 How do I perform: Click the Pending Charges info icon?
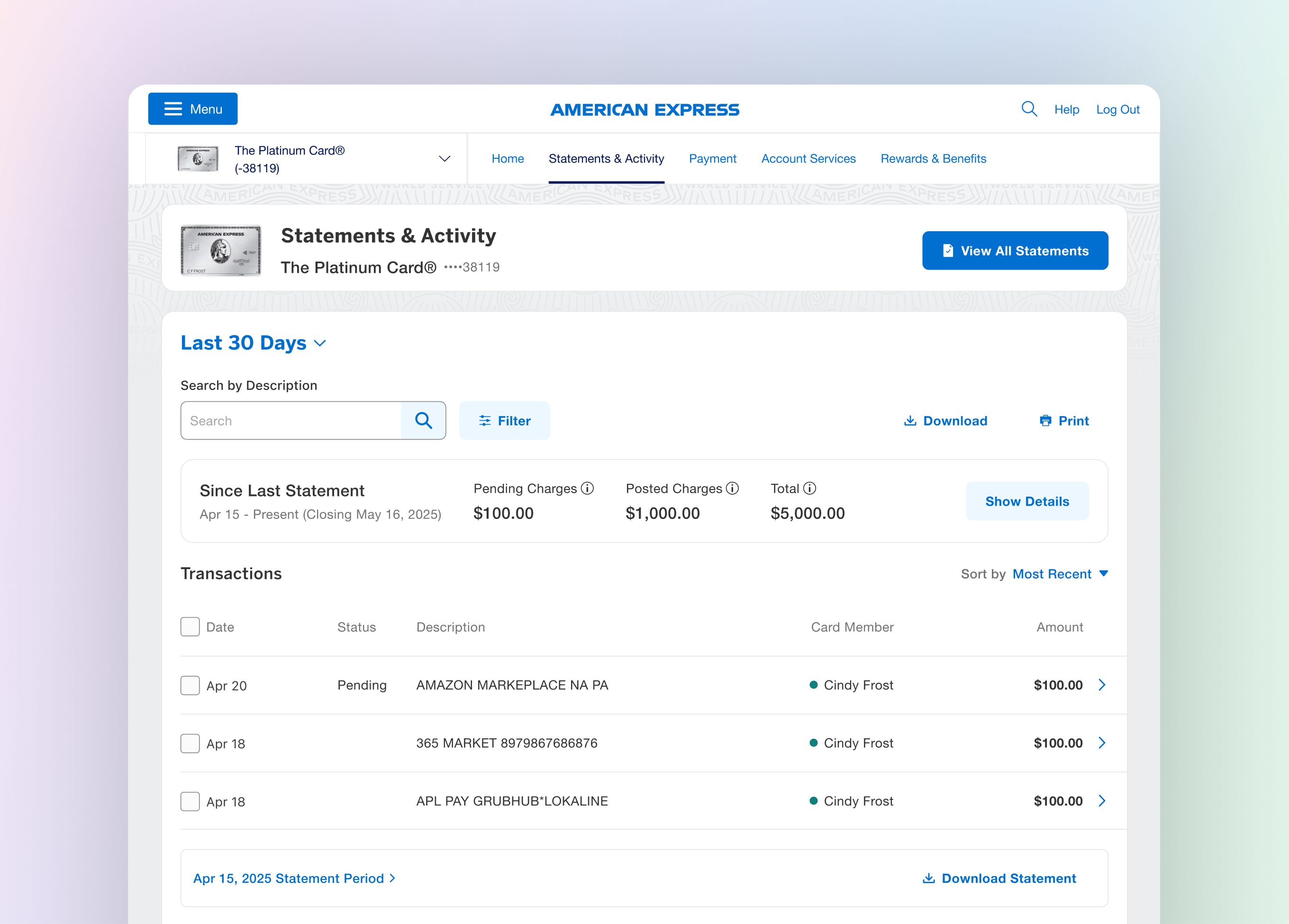tap(587, 488)
